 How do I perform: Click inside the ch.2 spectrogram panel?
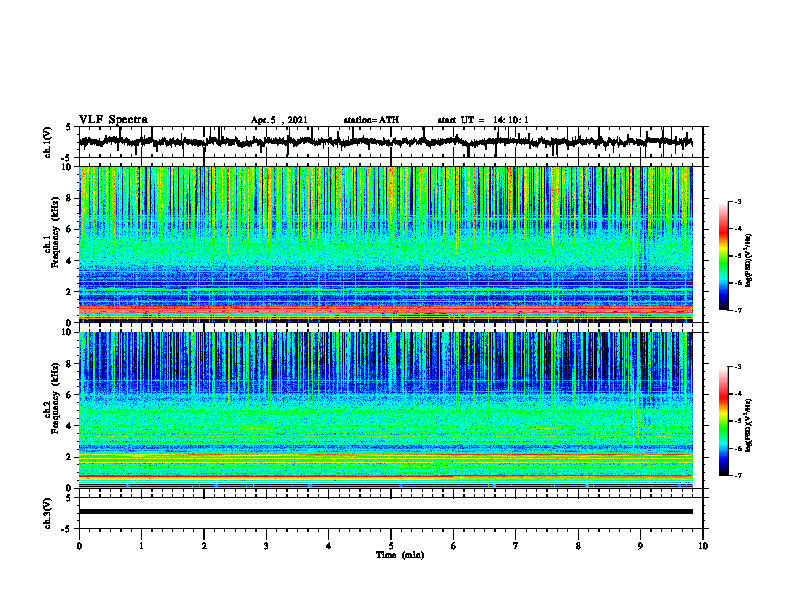(385, 410)
